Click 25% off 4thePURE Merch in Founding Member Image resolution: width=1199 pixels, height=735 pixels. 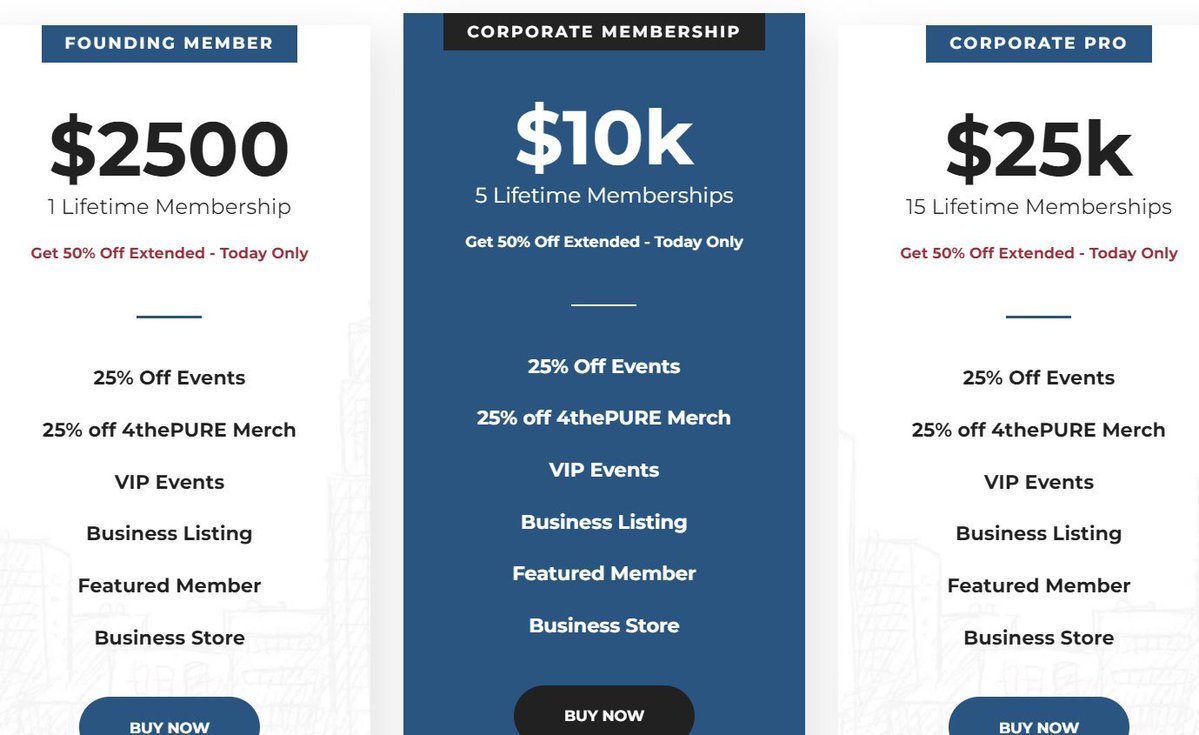click(169, 430)
